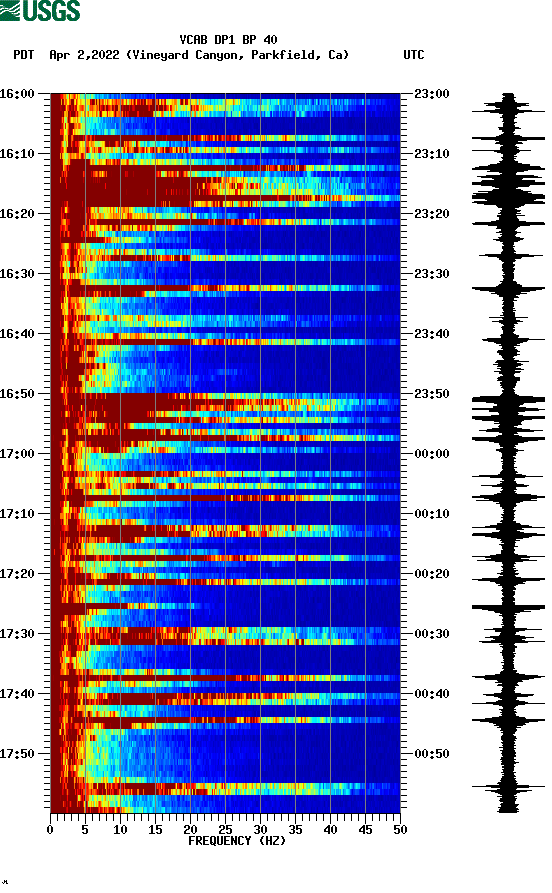The width and height of the screenshot is (552, 893).
Task: Click the 17:50 PDT time label
Action: pyautogui.click(x=17, y=753)
